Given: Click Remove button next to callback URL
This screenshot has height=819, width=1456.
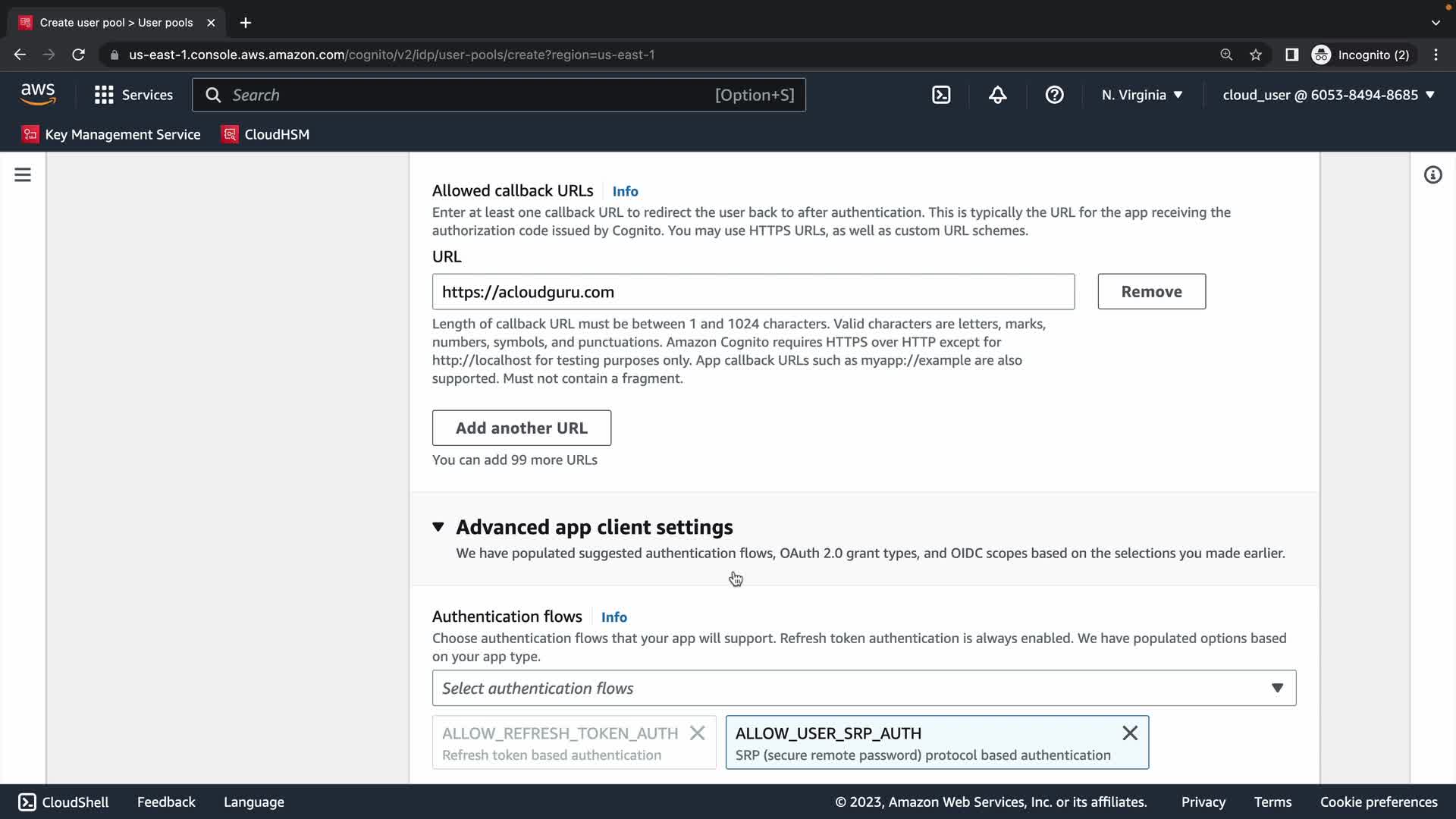Looking at the screenshot, I should [x=1151, y=291].
